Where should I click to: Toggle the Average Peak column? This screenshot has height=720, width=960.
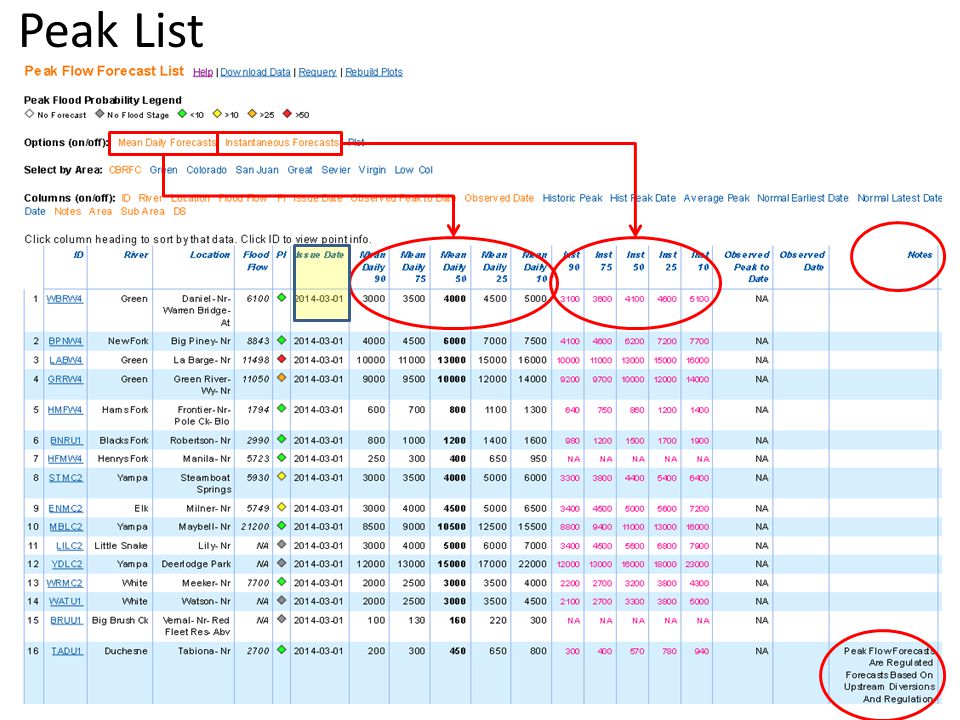[x=716, y=198]
